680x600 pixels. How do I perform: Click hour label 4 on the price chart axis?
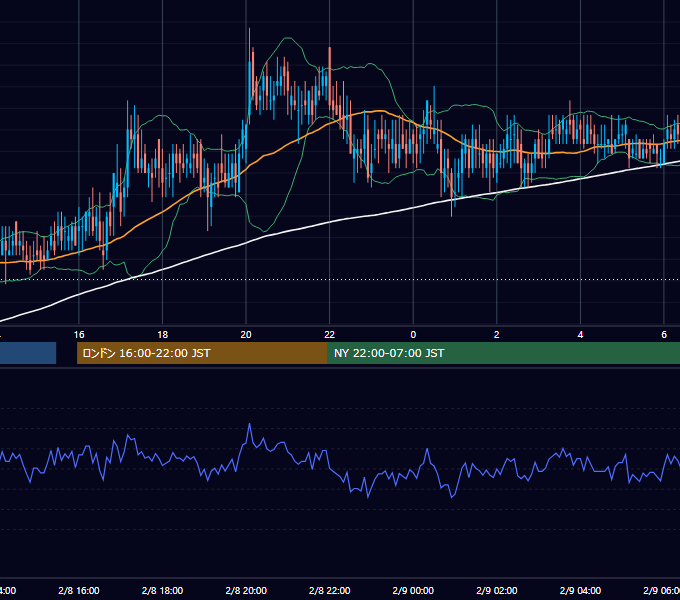pyautogui.click(x=580, y=335)
